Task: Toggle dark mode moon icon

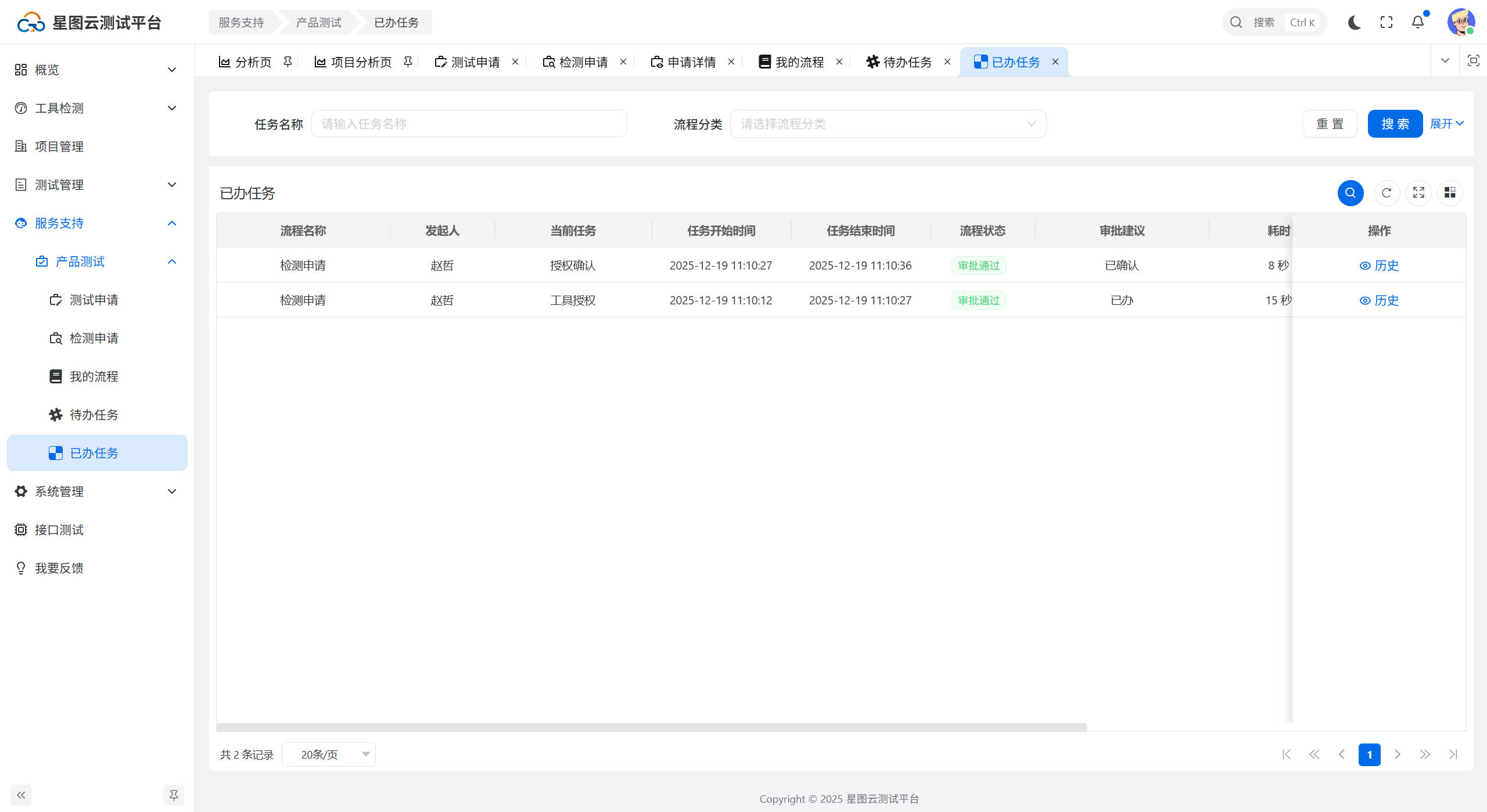Action: [1355, 22]
